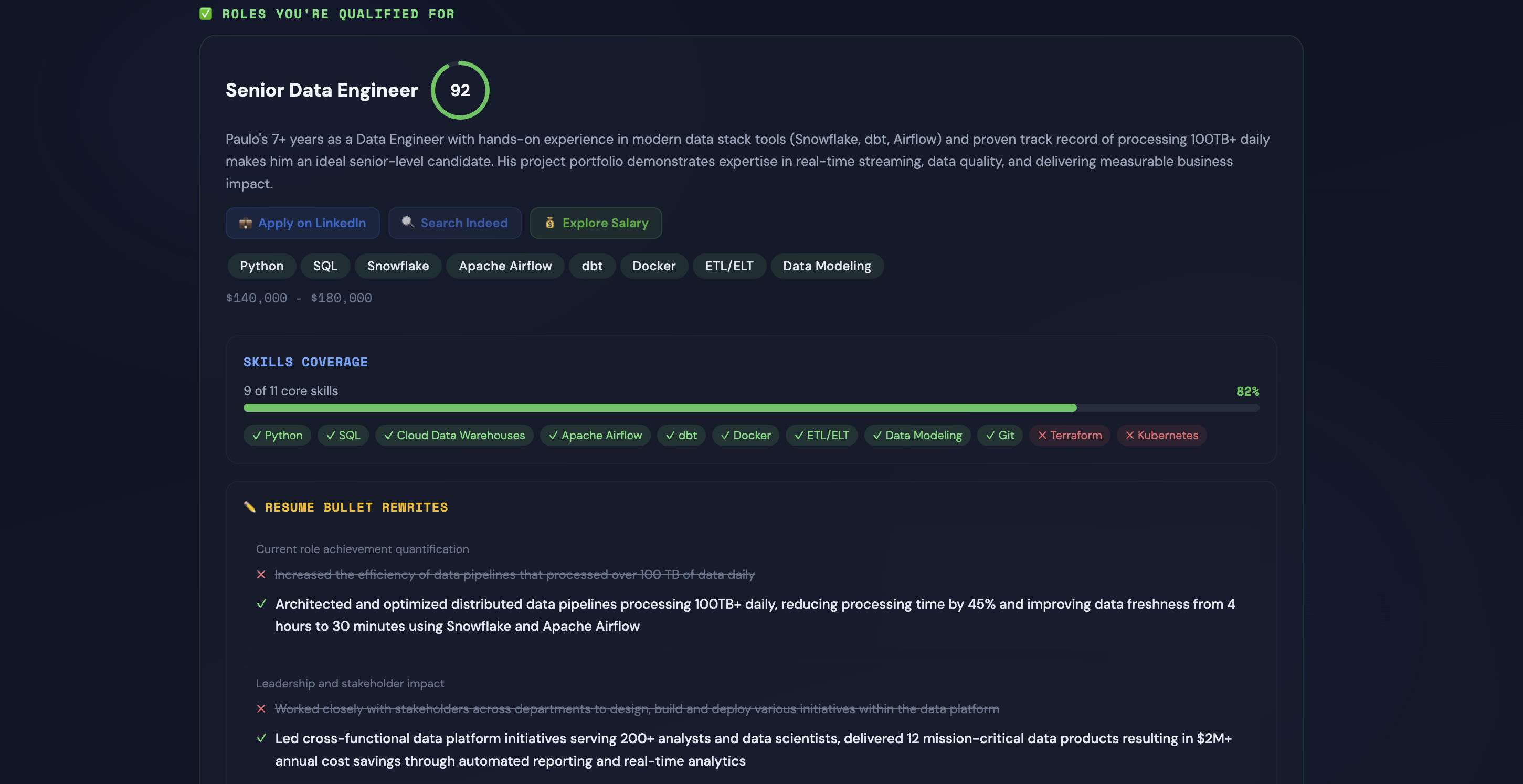This screenshot has height=784, width=1523.
Task: Click the briefcase icon on Apply on LinkedIn
Action: (x=246, y=223)
